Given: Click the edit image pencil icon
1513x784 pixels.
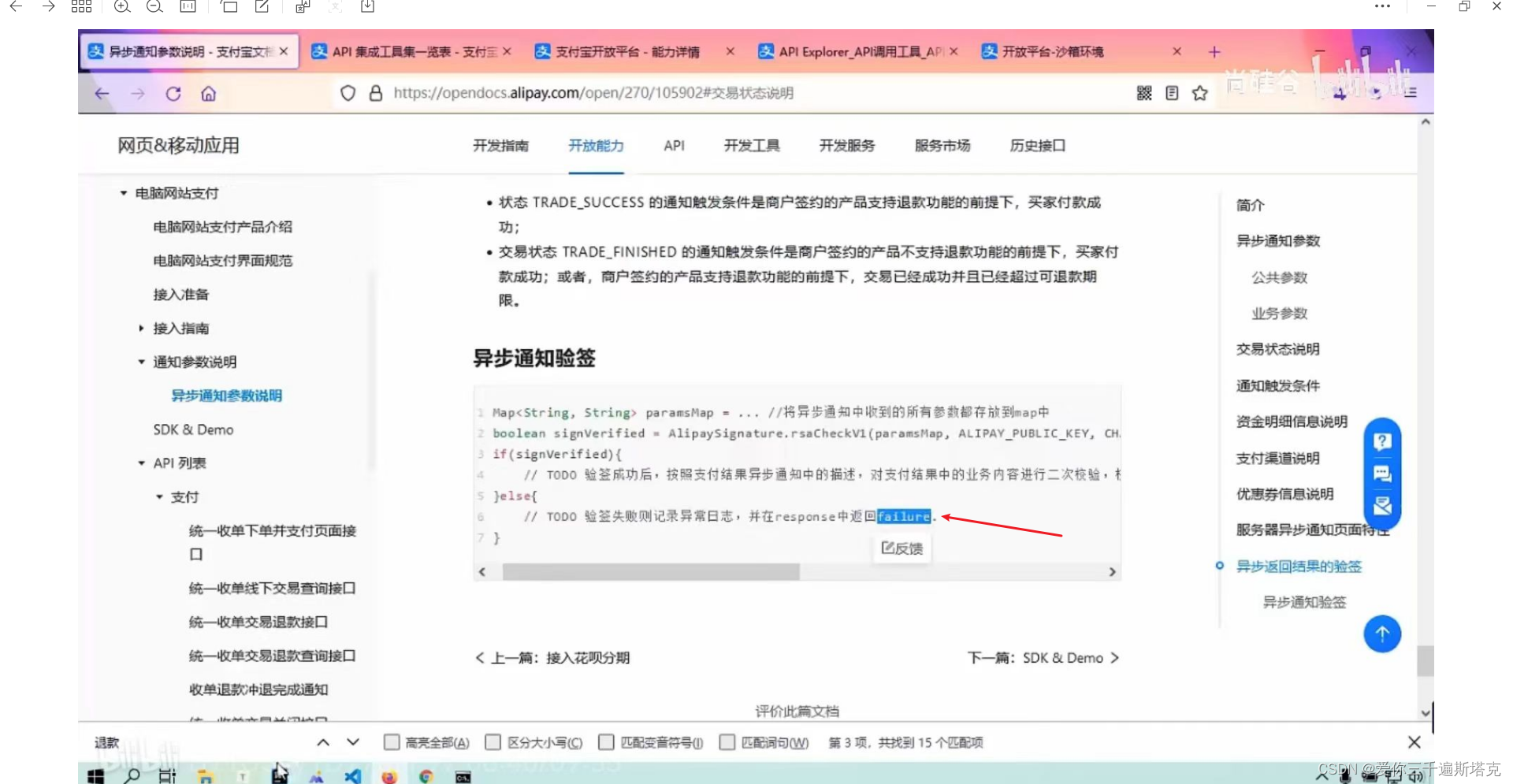Looking at the screenshot, I should (x=262, y=6).
